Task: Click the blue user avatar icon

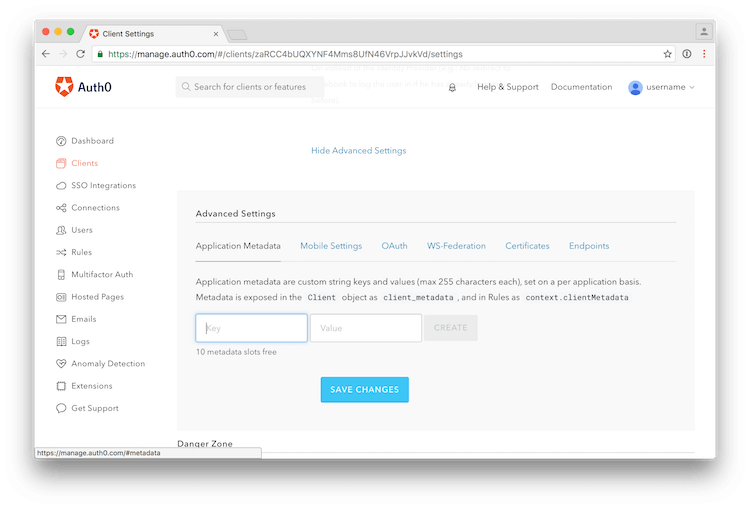Action: 635,88
